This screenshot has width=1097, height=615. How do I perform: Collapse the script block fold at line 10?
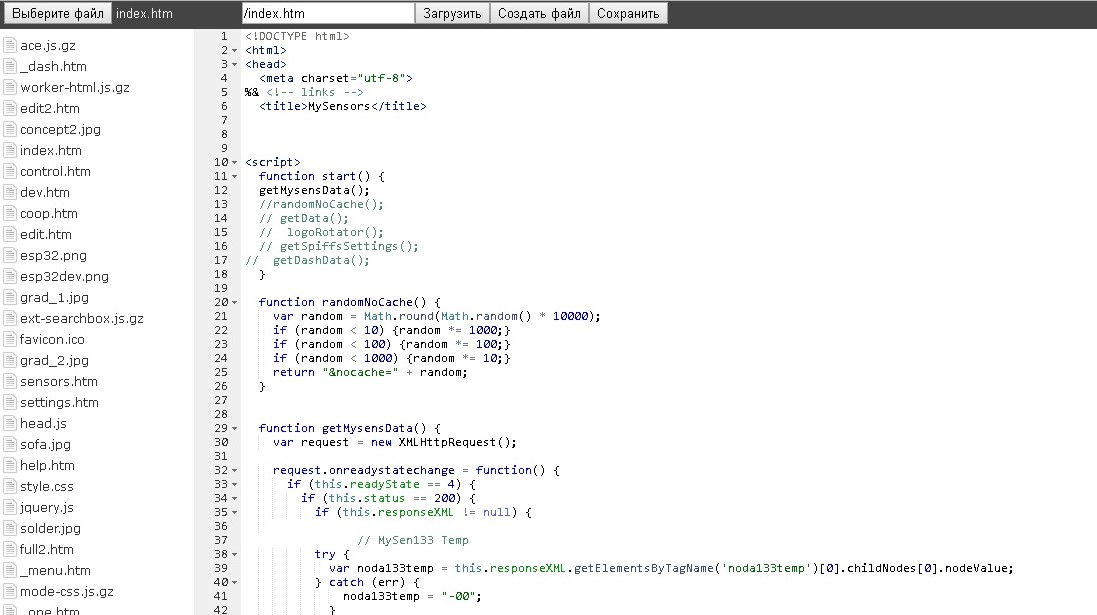tap(234, 162)
